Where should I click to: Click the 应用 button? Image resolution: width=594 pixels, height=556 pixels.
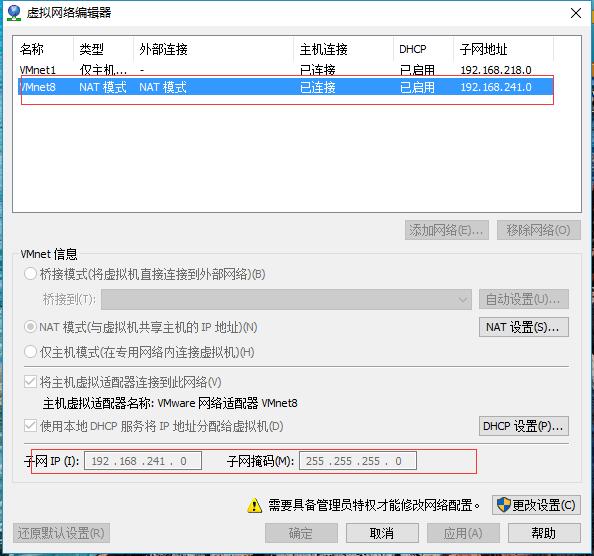pos(463,533)
